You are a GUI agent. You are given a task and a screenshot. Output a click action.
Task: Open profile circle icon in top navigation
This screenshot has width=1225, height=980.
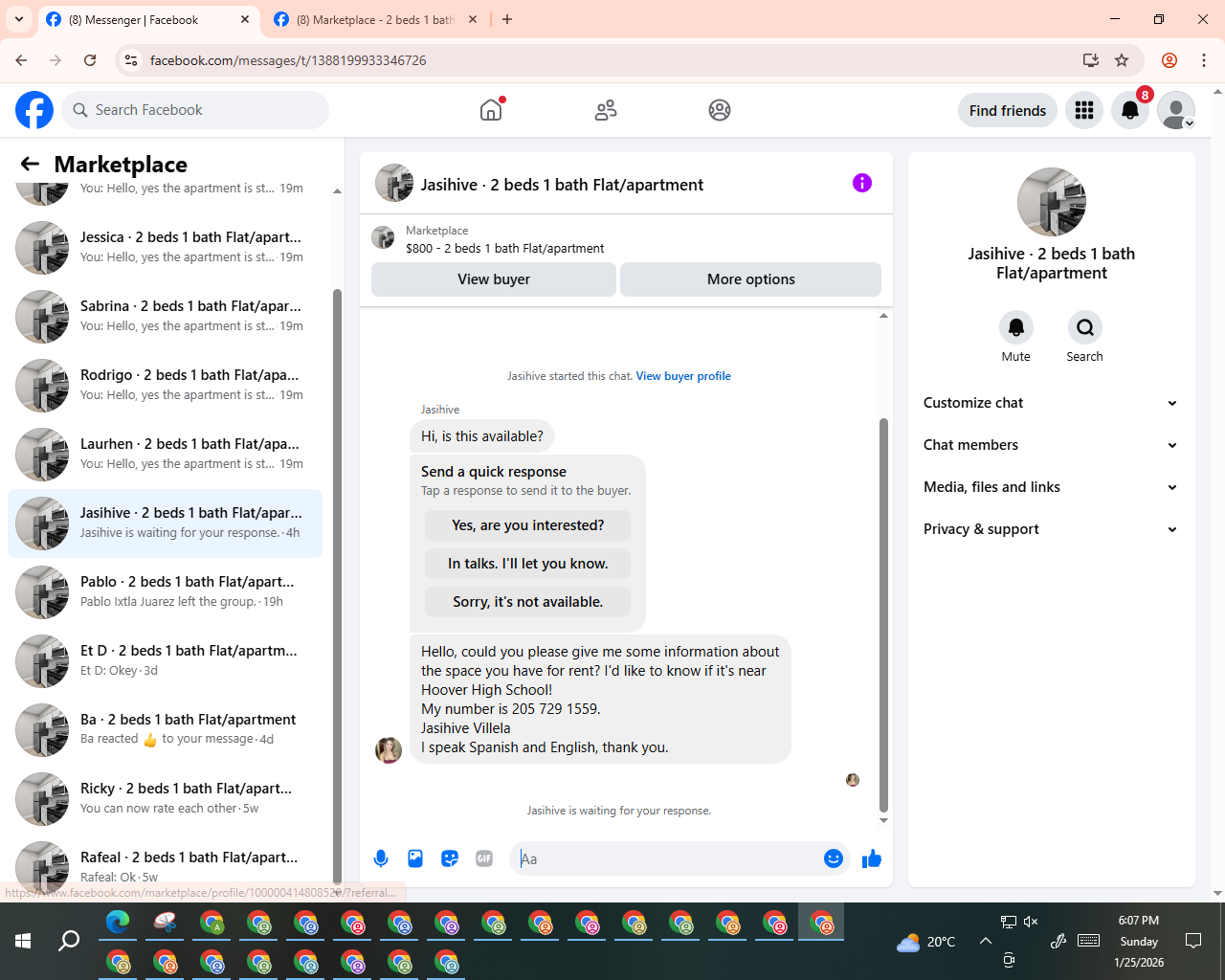[x=720, y=110]
